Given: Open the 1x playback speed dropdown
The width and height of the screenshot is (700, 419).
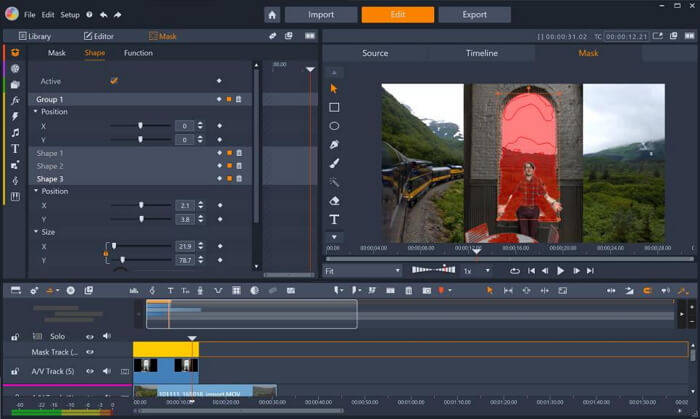Looking at the screenshot, I should 474,270.
